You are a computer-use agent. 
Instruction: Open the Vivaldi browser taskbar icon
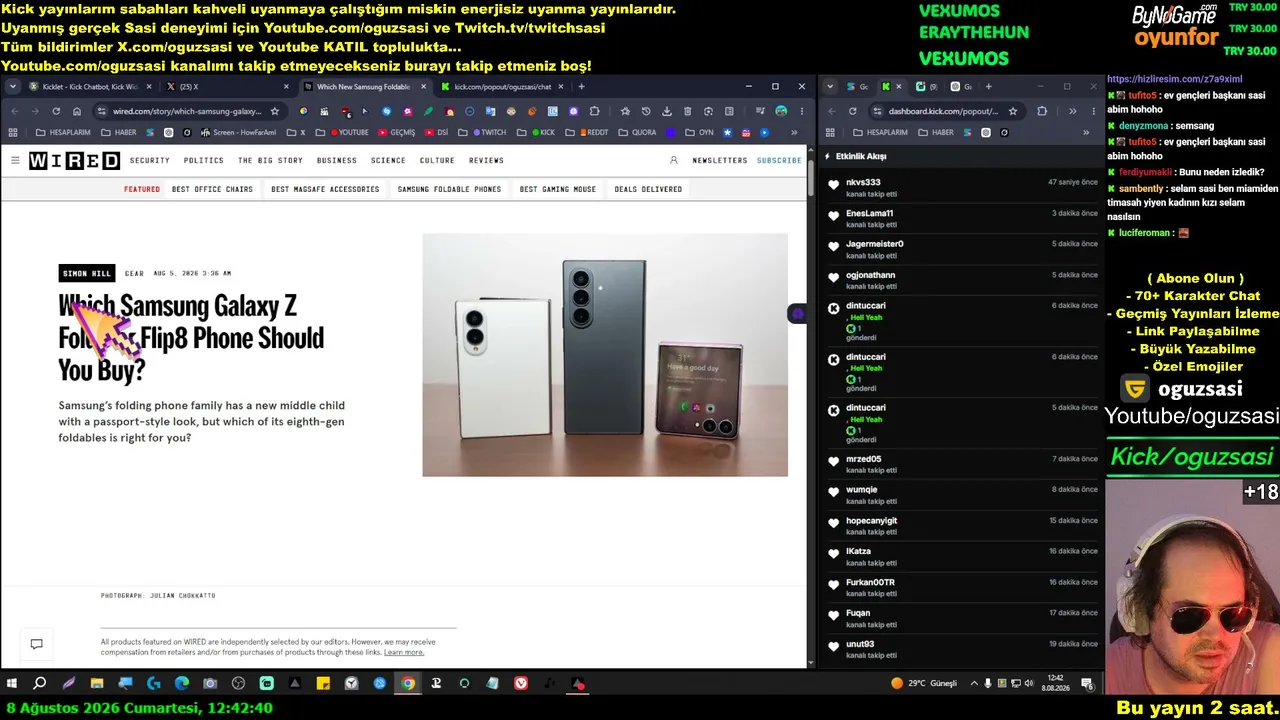coord(521,684)
